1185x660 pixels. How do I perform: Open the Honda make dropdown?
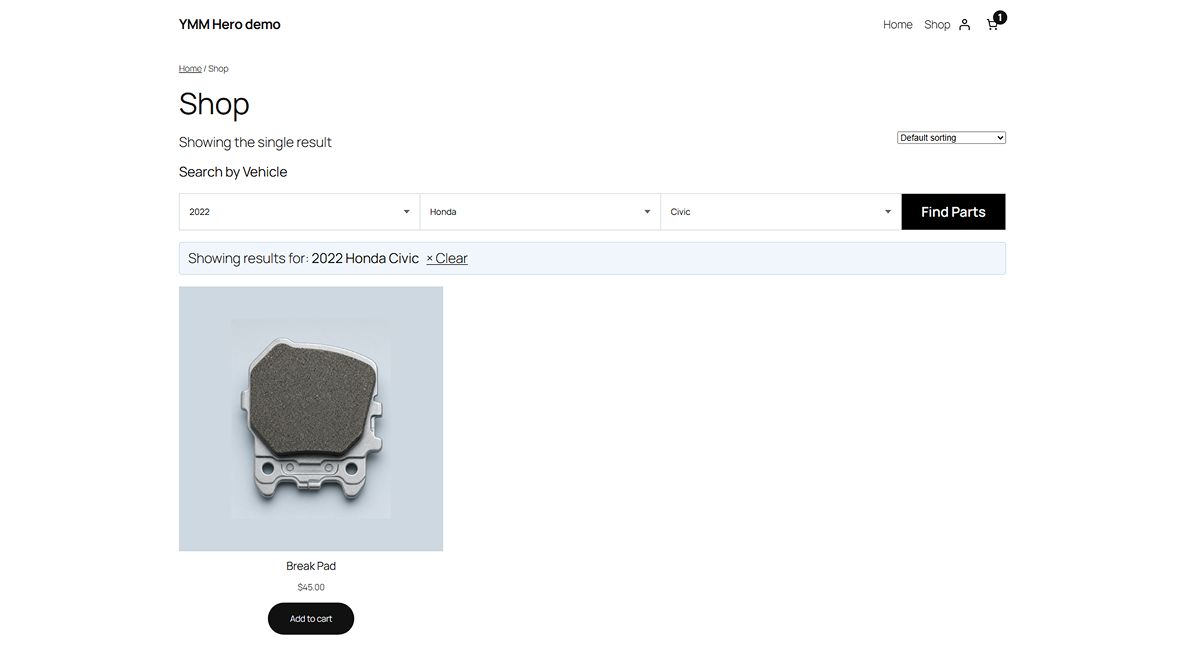tap(540, 212)
